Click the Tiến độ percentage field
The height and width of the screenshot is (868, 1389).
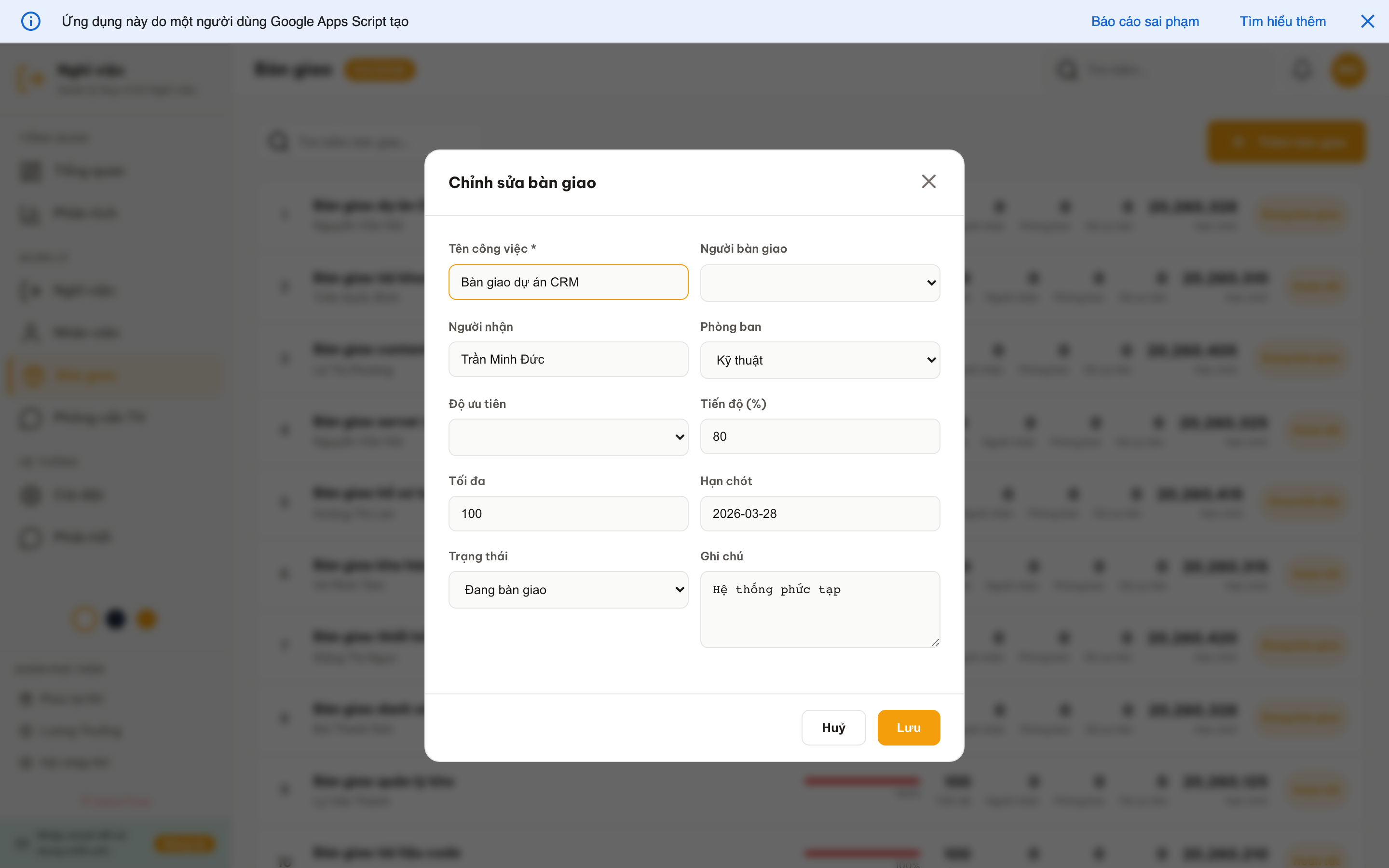(x=819, y=436)
